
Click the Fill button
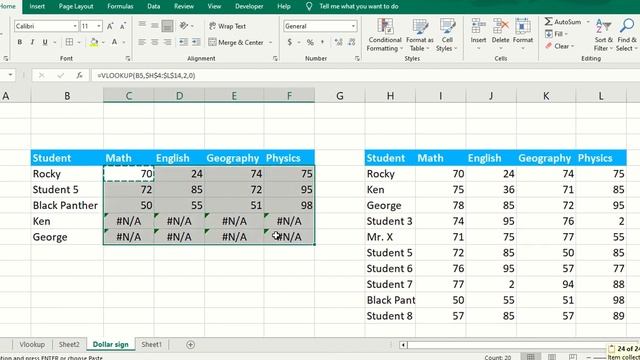[x=556, y=34]
